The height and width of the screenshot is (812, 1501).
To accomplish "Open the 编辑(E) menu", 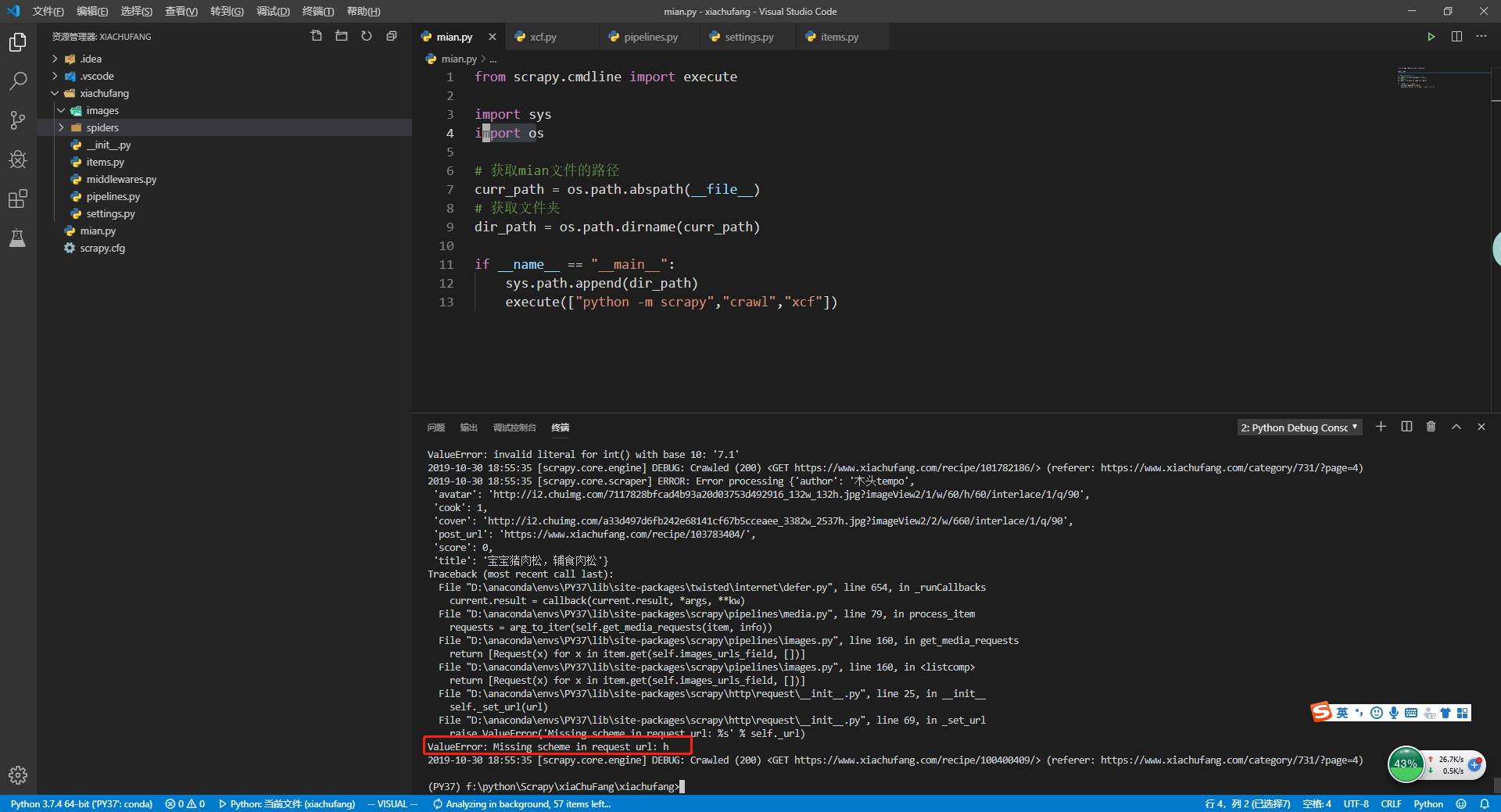I will click(92, 11).
